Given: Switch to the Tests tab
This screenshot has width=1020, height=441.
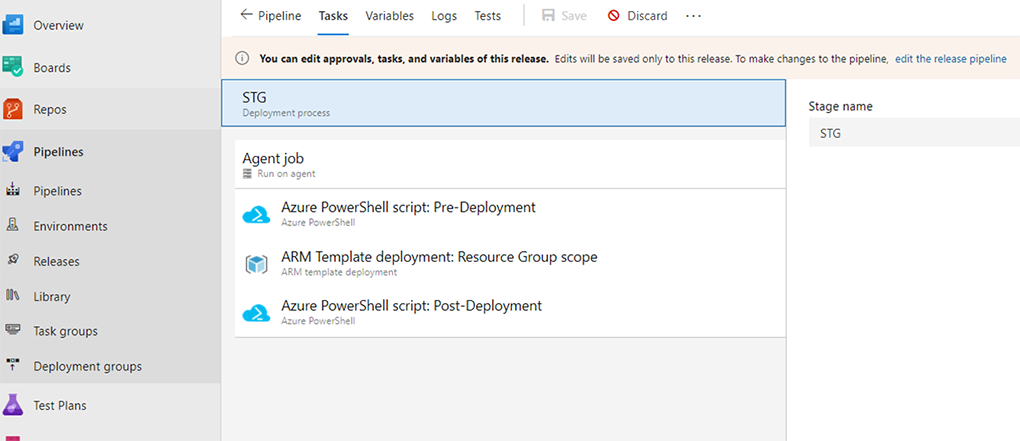Looking at the screenshot, I should point(488,16).
